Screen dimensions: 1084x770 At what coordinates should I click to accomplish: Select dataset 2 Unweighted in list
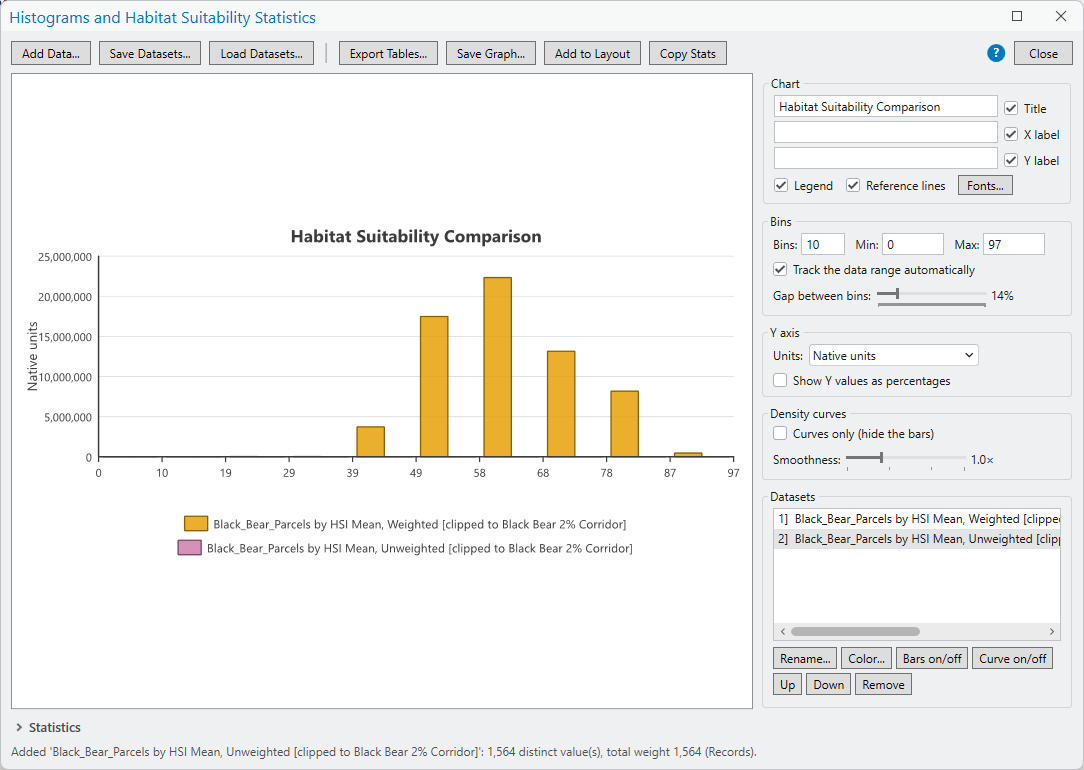click(x=917, y=538)
